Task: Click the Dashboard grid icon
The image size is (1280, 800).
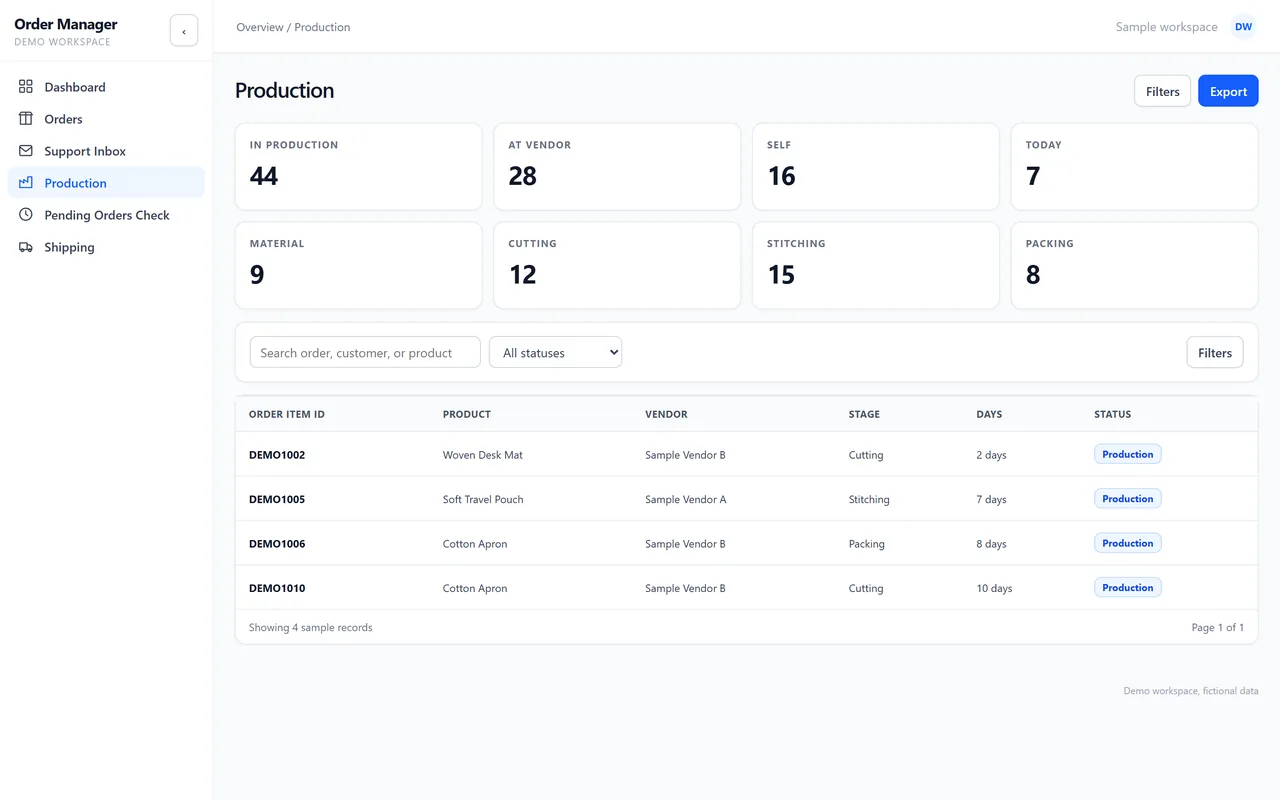Action: 26,87
